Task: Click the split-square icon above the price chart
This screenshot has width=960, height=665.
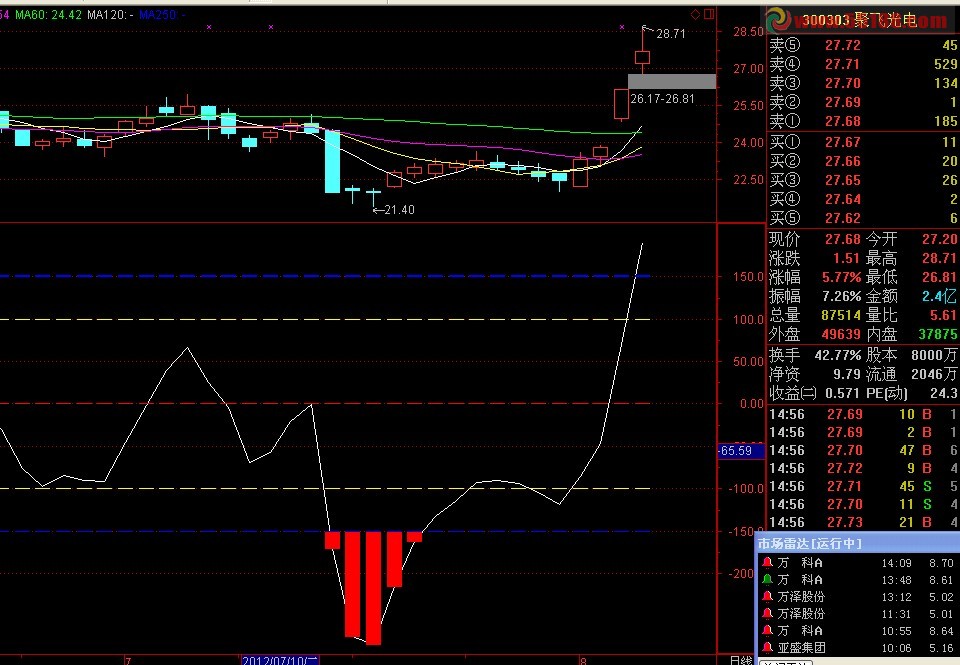Action: coord(709,14)
